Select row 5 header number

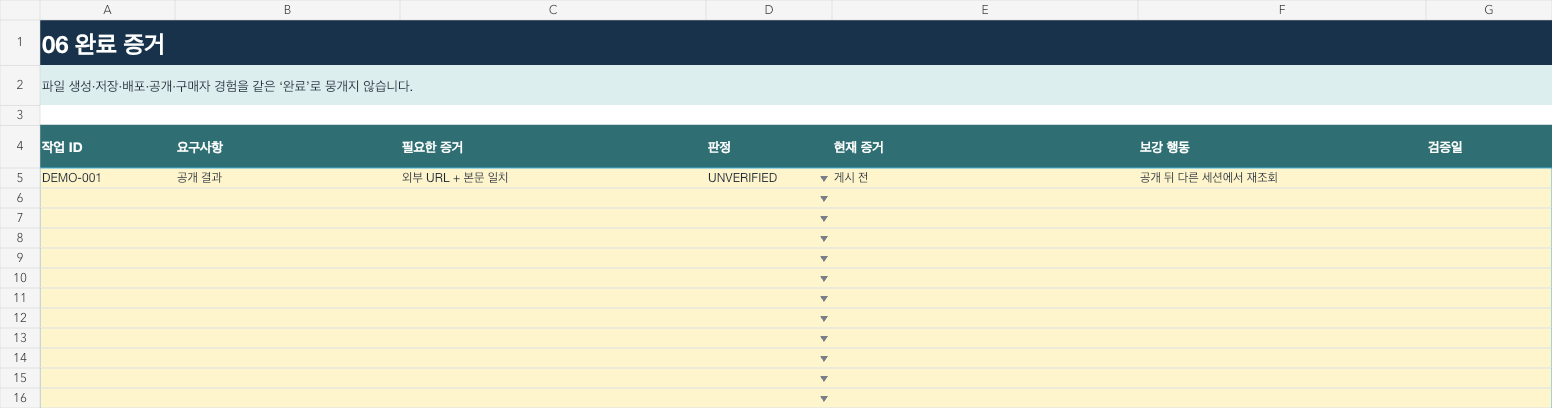click(x=20, y=178)
